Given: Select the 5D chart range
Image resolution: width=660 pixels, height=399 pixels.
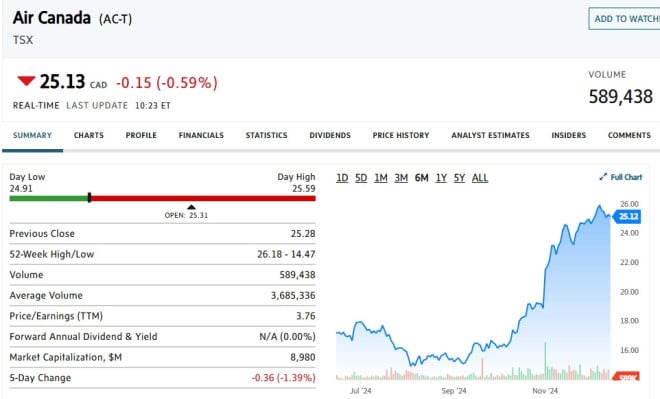Looking at the screenshot, I should point(361,178).
